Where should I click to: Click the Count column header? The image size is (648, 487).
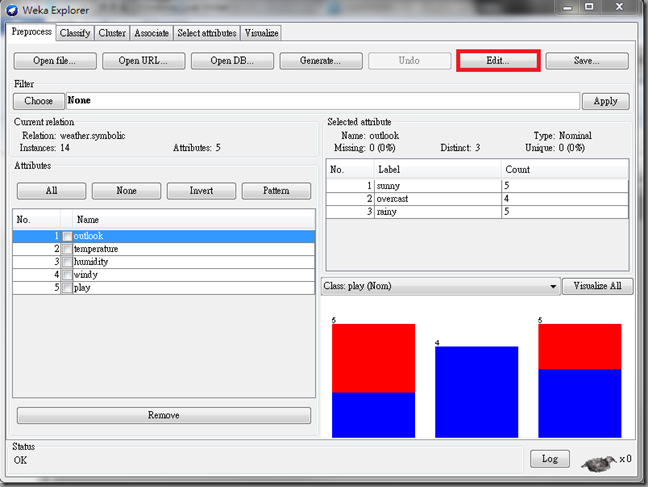565,169
